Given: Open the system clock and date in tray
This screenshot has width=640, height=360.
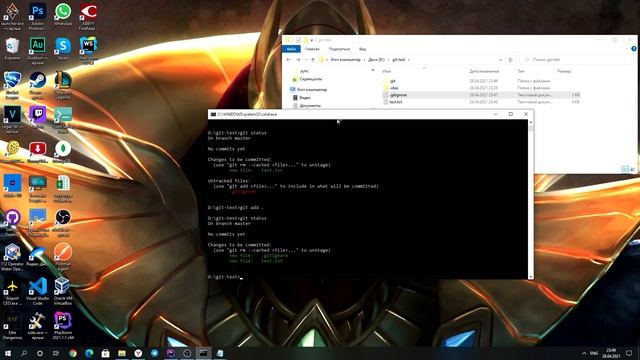Looking at the screenshot, I should point(611,353).
